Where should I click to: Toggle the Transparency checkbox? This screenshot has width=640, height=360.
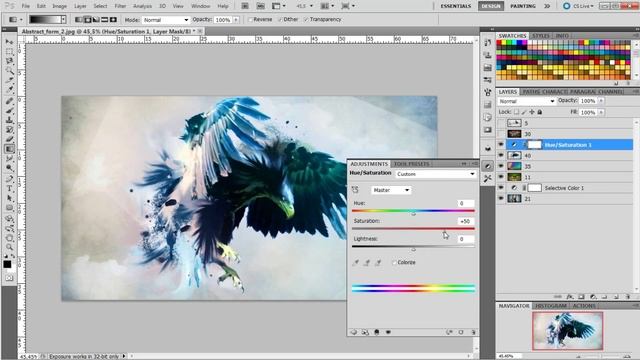306,20
